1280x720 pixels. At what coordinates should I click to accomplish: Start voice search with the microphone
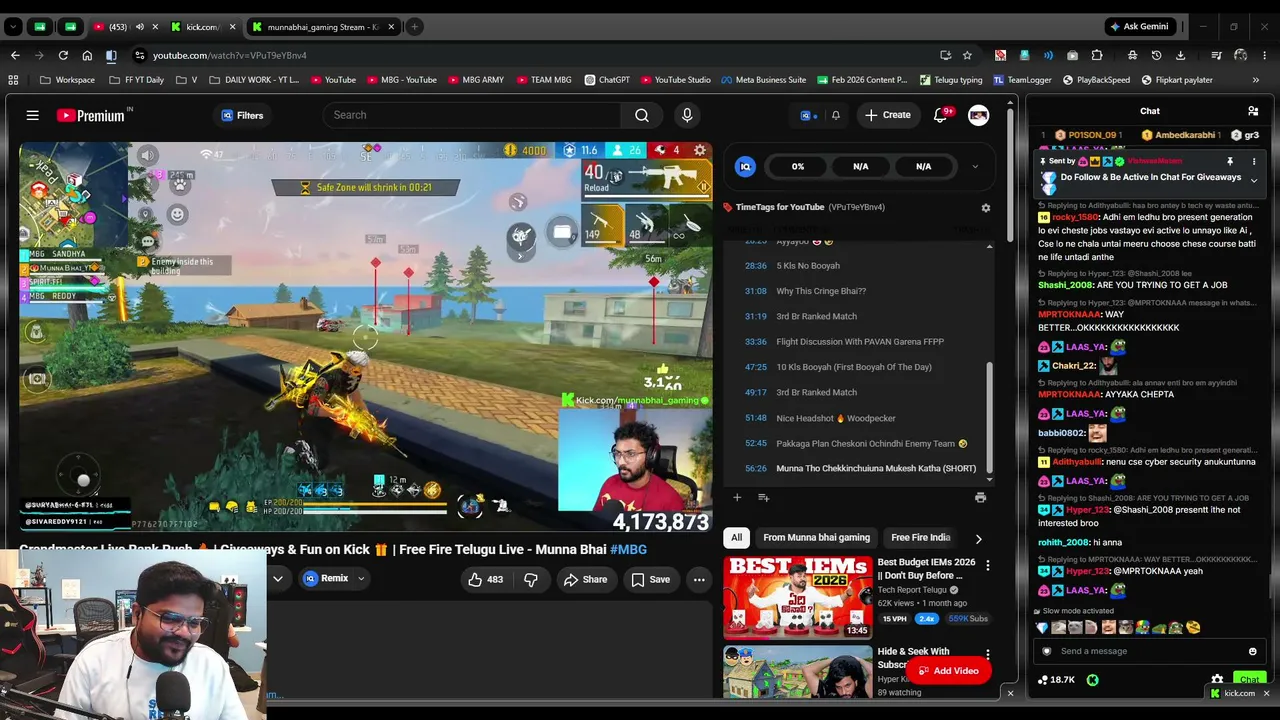pos(687,115)
